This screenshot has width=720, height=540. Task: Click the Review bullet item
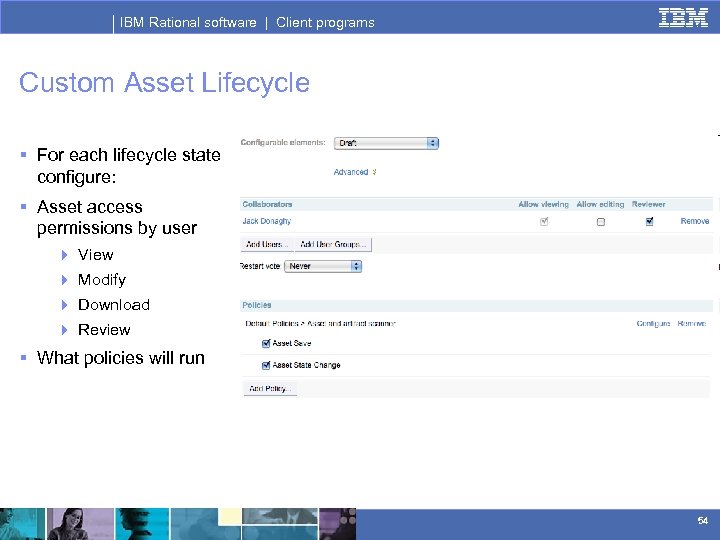point(104,330)
